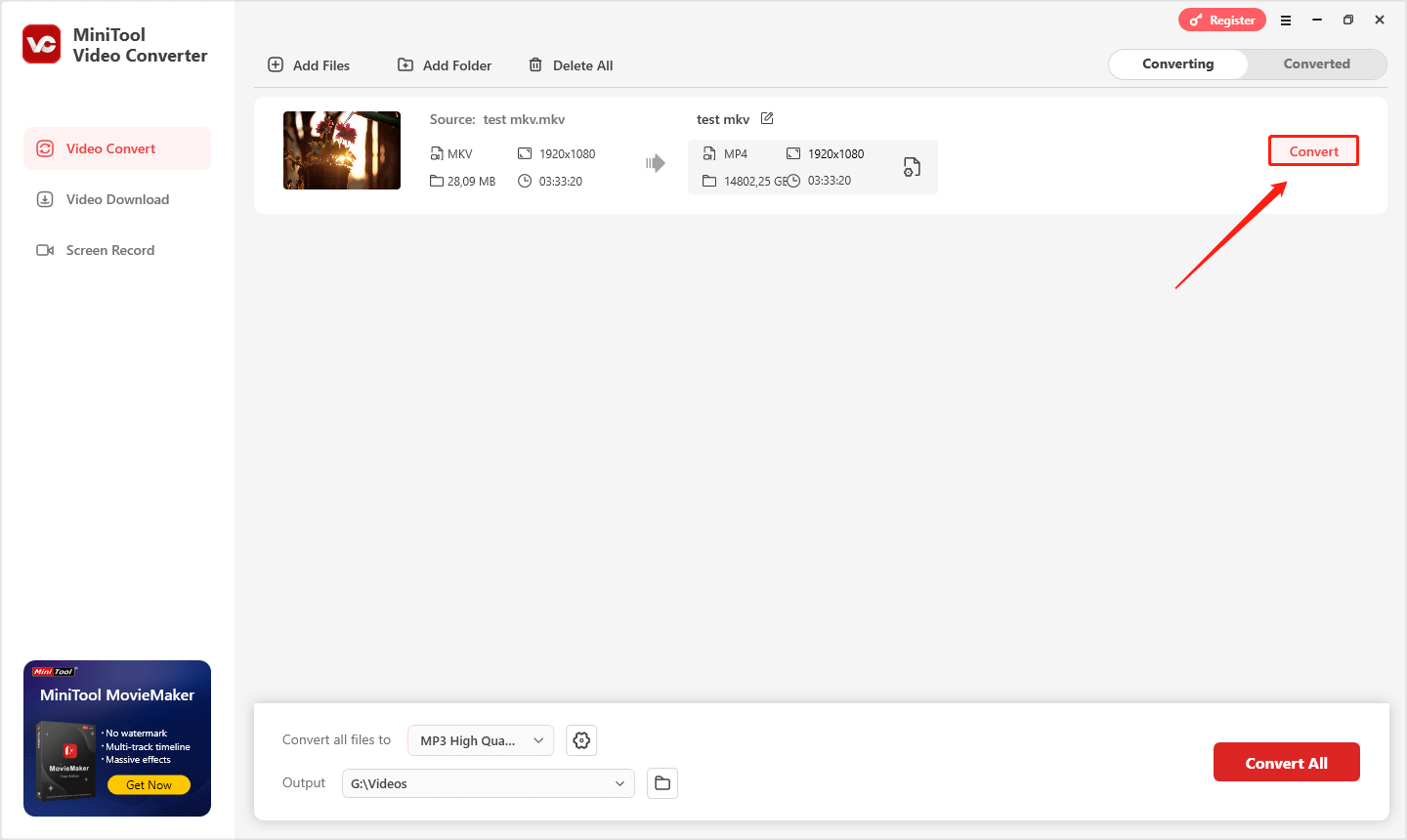
Task: Click the Add Files button
Action: [x=309, y=65]
